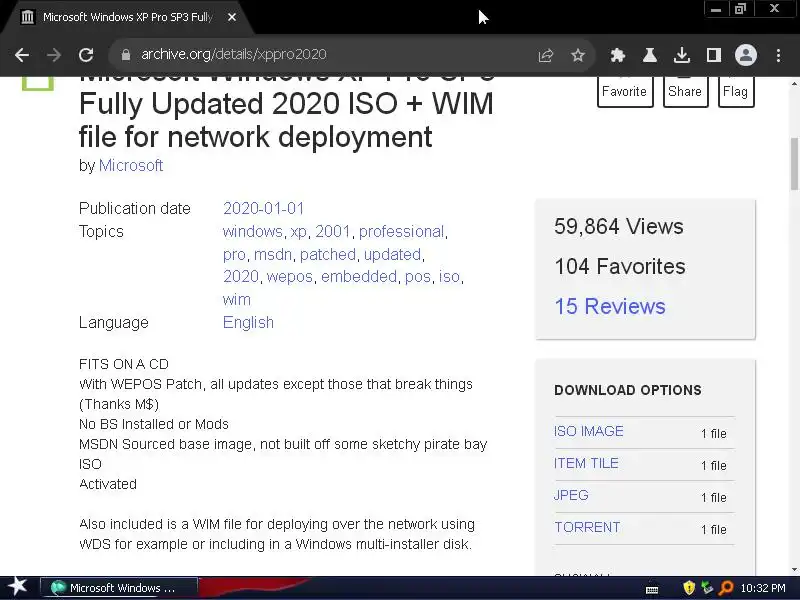800x600 pixels.
Task: Open the wepos topic link
Action: [290, 277]
